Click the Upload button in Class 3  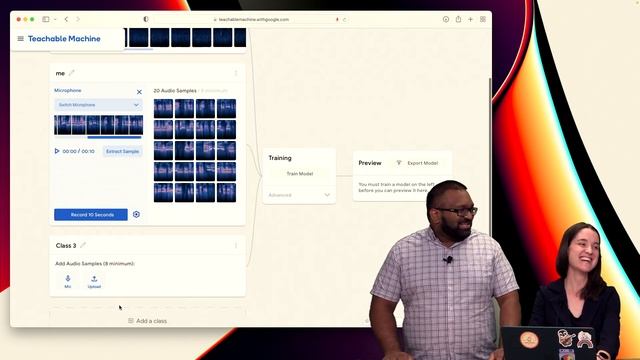click(94, 282)
